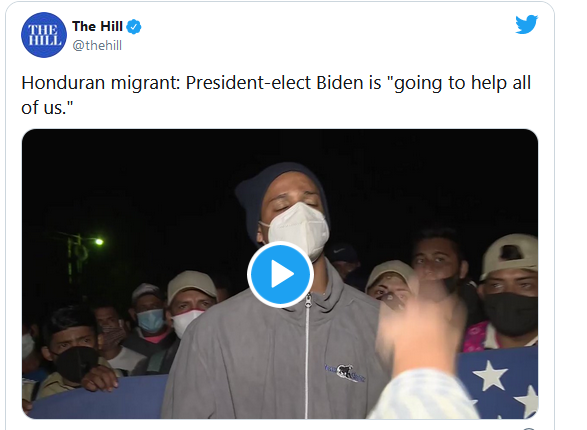Click the logo on the gray hoodie
This screenshot has width=587, height=430.
(345, 372)
